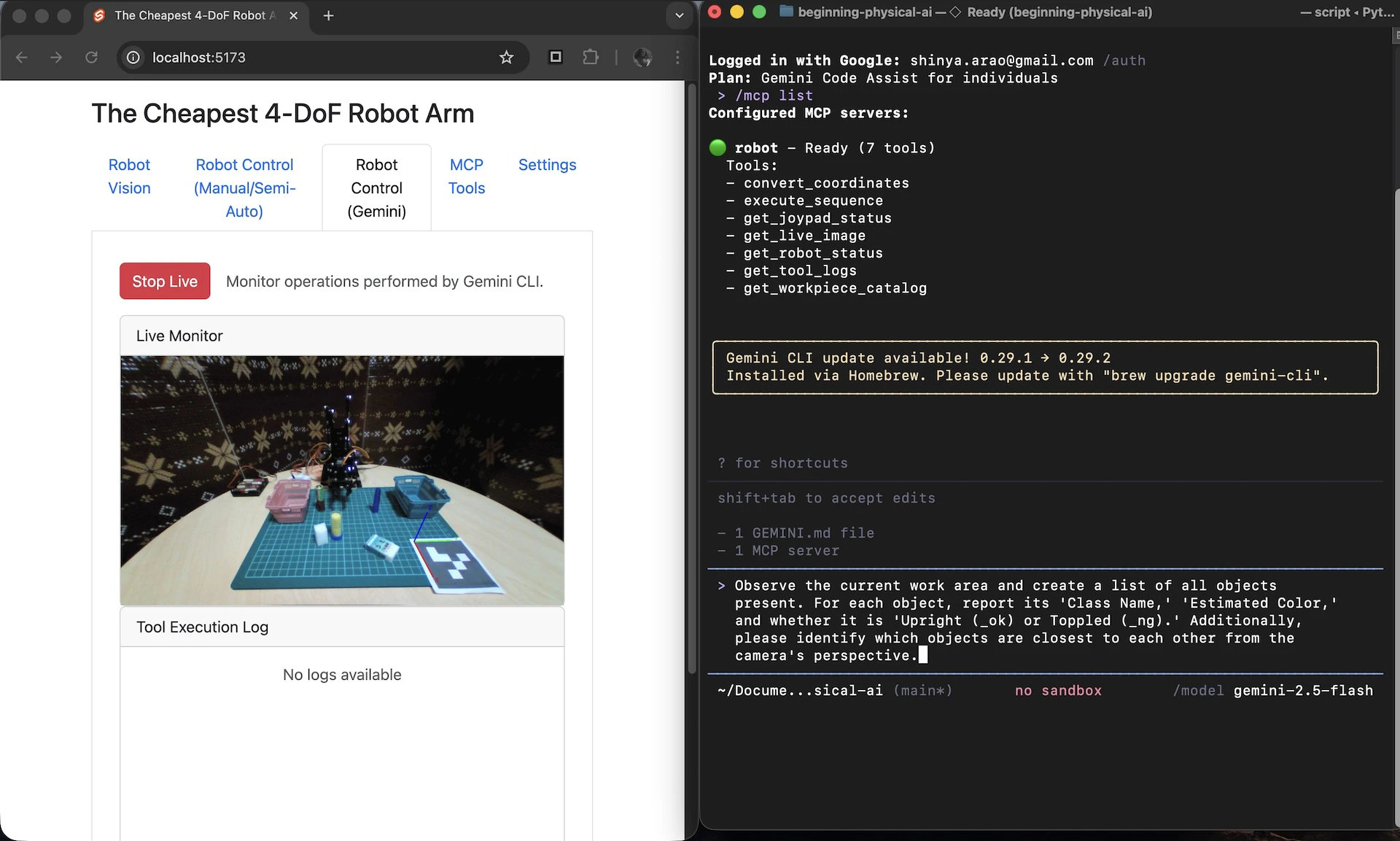
Task: Reload the localhost:5173 page
Action: point(91,58)
